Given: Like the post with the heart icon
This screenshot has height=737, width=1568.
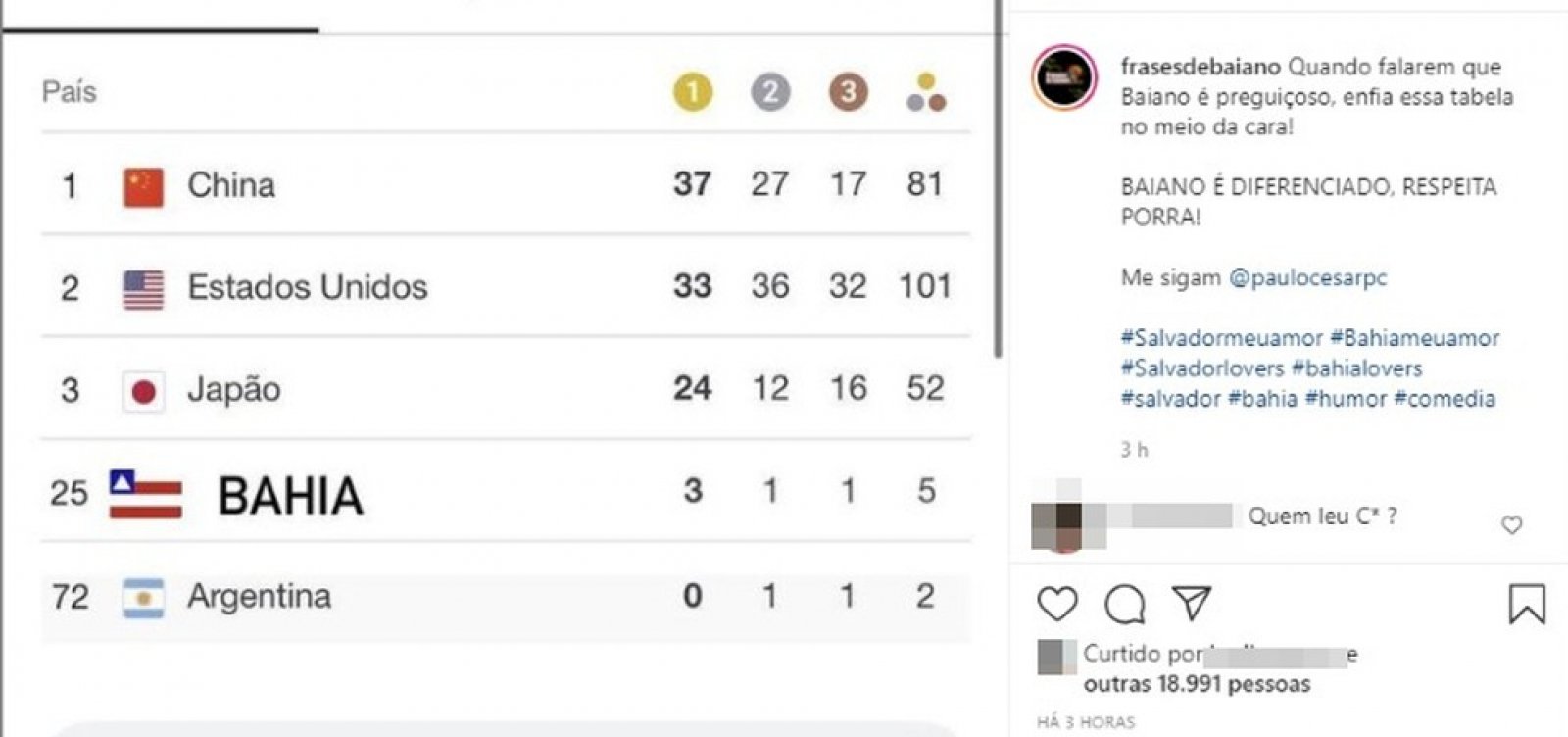Looking at the screenshot, I should [1057, 604].
